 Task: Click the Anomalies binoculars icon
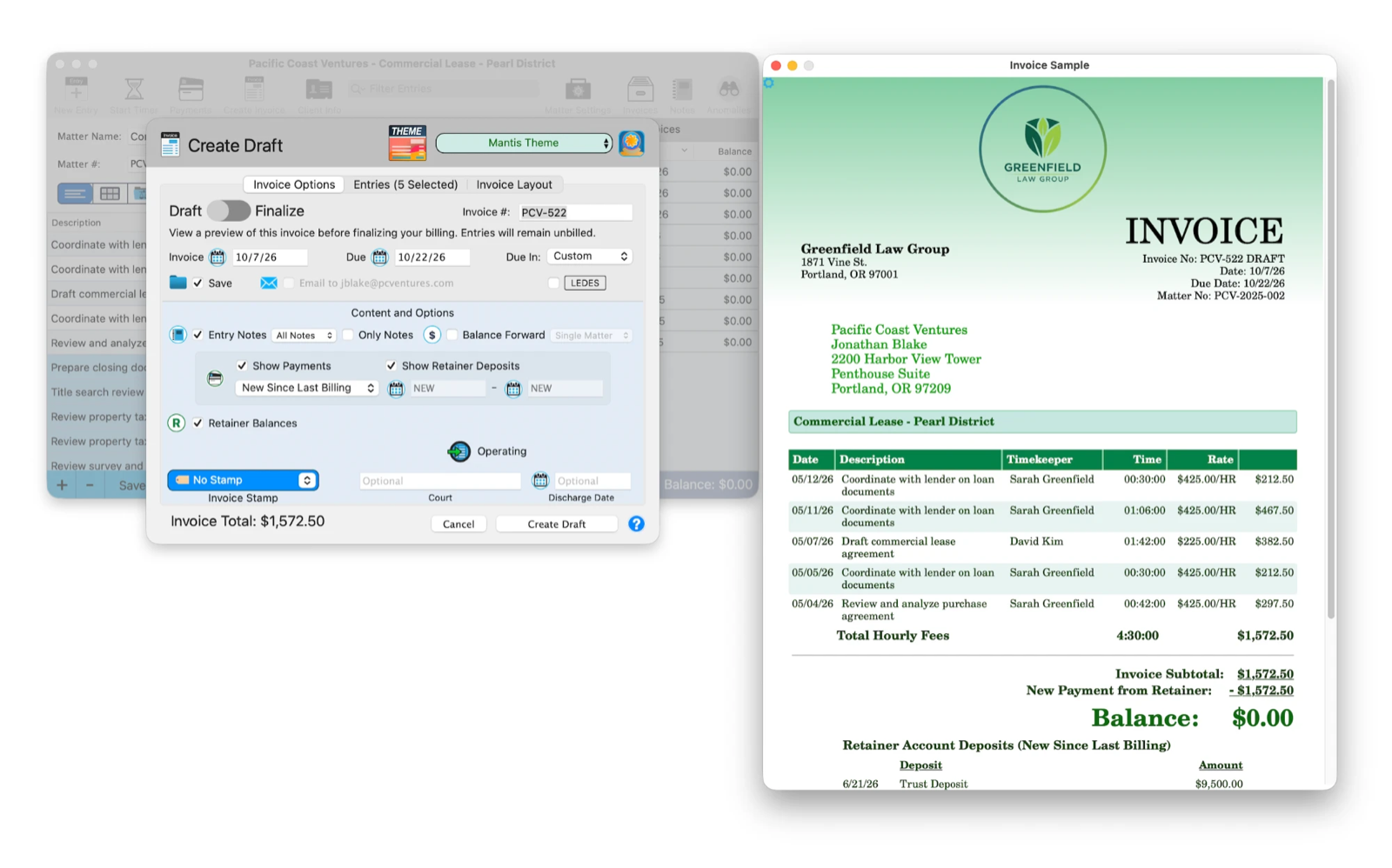coord(729,89)
